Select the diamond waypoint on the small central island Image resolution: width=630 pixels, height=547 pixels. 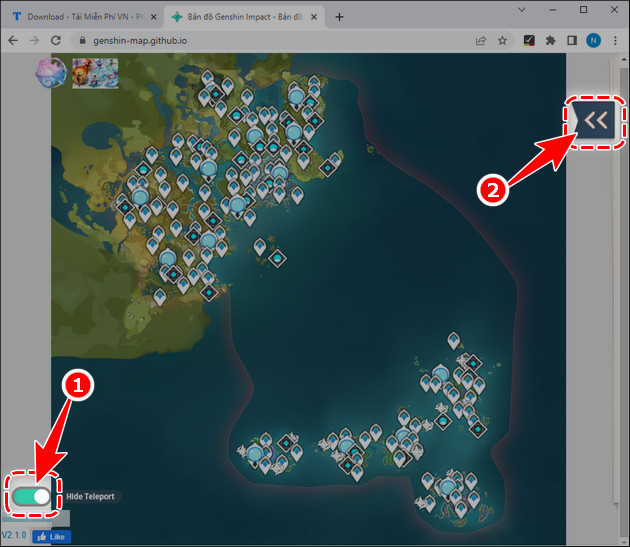click(x=277, y=258)
